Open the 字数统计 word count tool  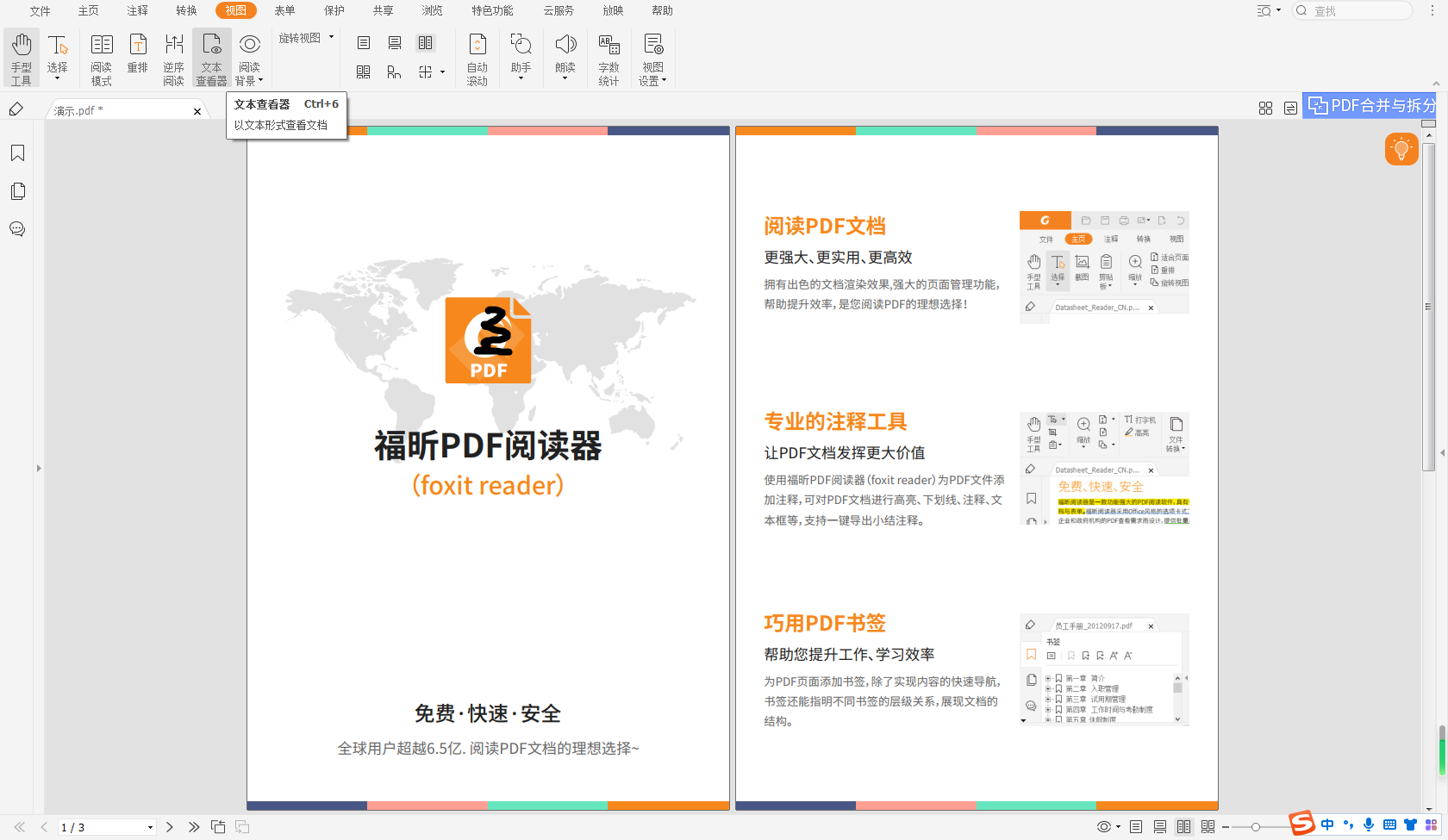[609, 56]
